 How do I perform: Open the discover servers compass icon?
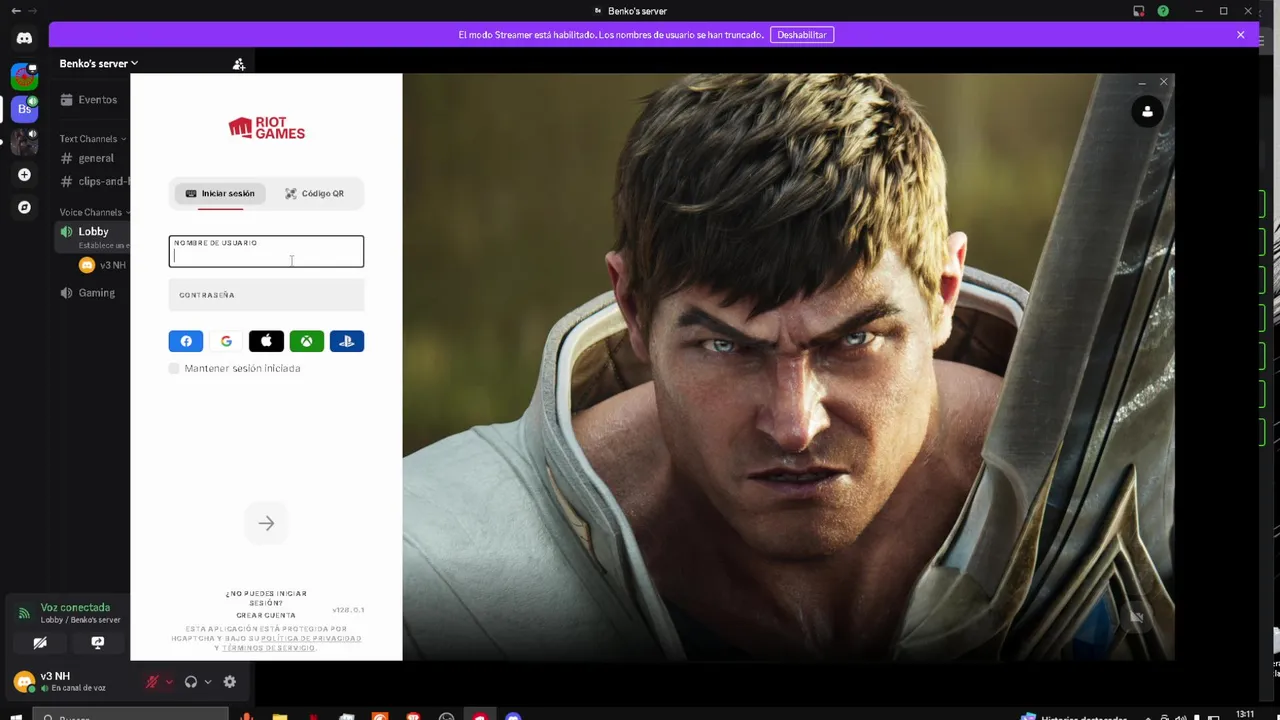(x=24, y=207)
